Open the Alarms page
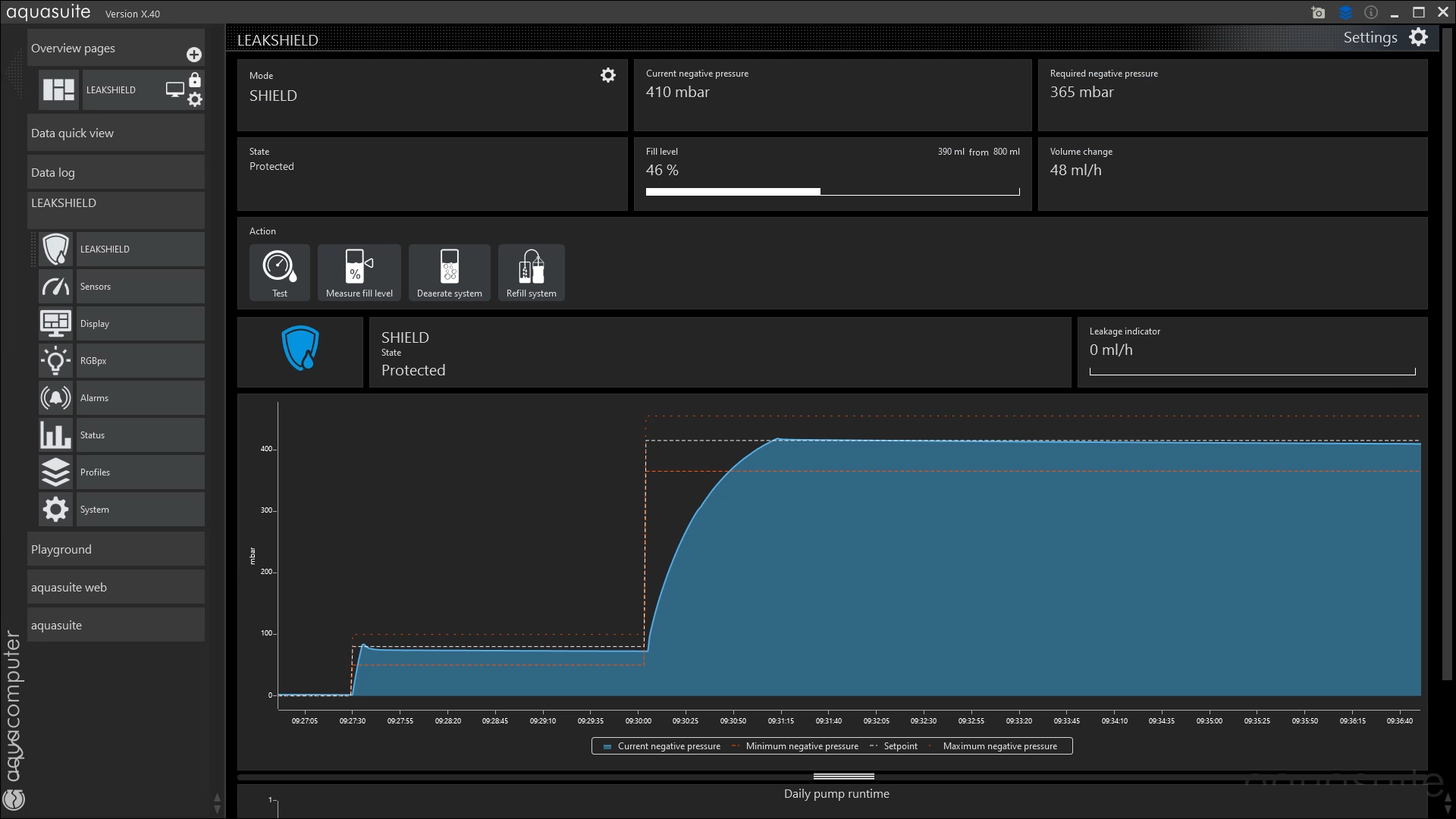The height and width of the screenshot is (819, 1456). 140,398
